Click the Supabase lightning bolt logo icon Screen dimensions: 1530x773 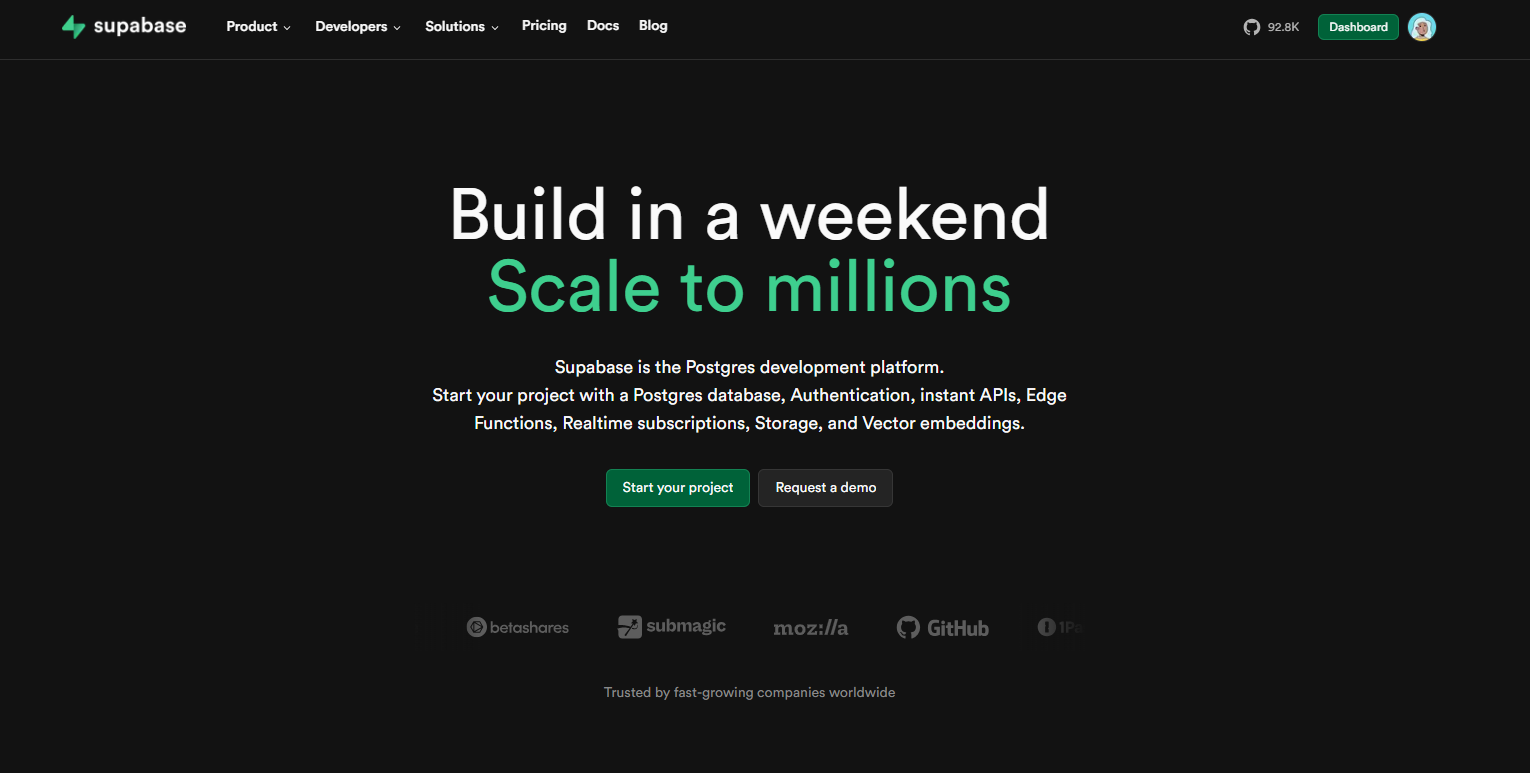[x=73, y=27]
